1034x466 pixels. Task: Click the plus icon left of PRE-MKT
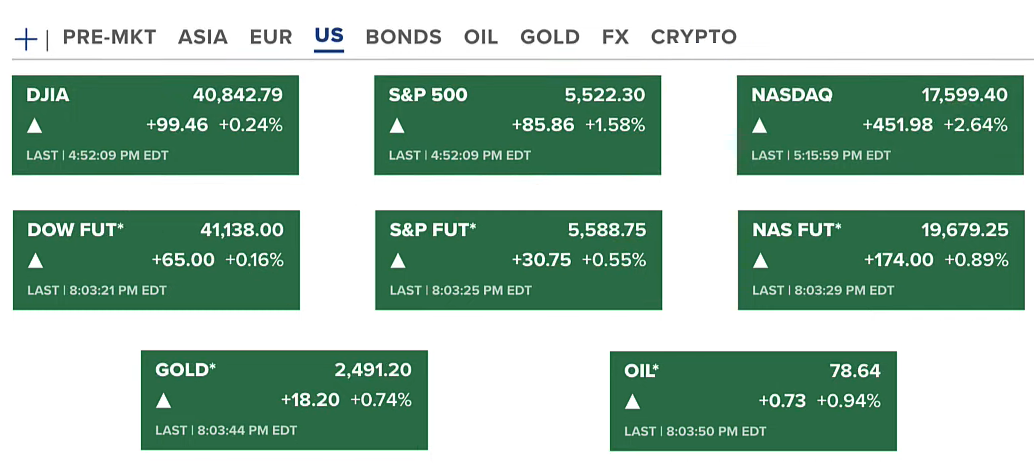click(26, 38)
